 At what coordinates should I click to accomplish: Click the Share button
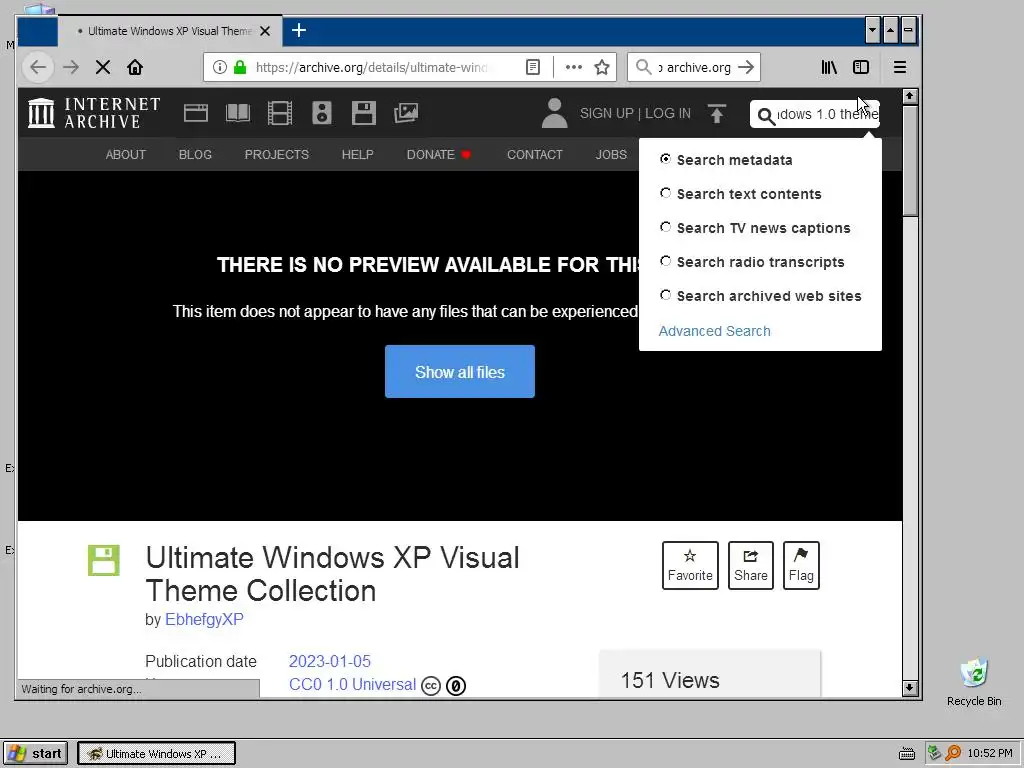(750, 566)
